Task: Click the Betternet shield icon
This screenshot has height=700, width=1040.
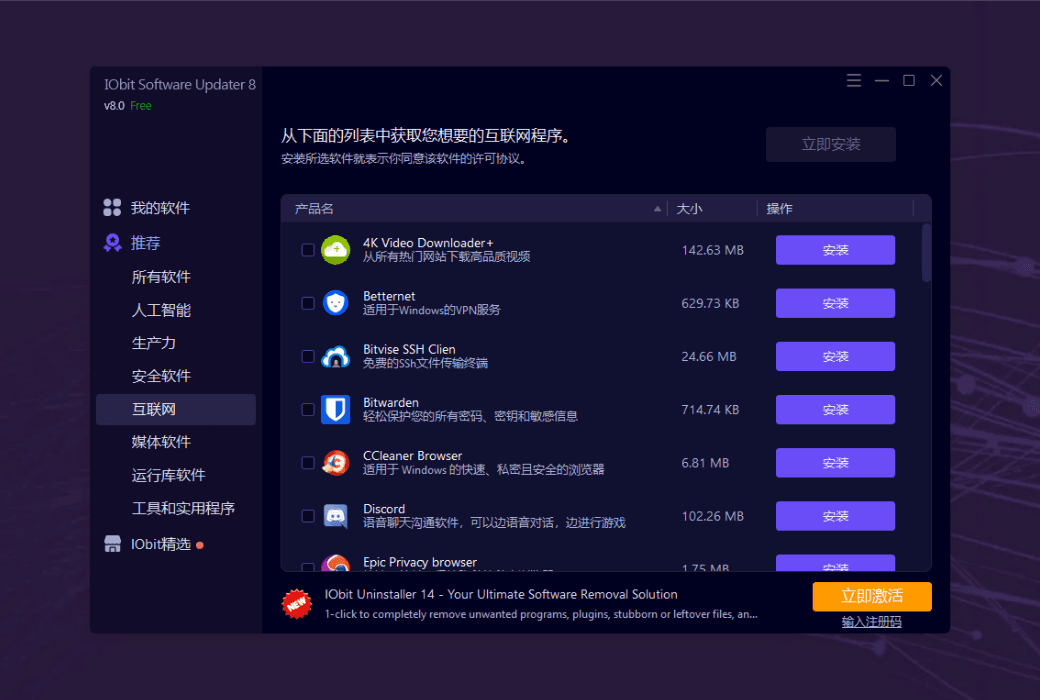Action: click(x=336, y=303)
